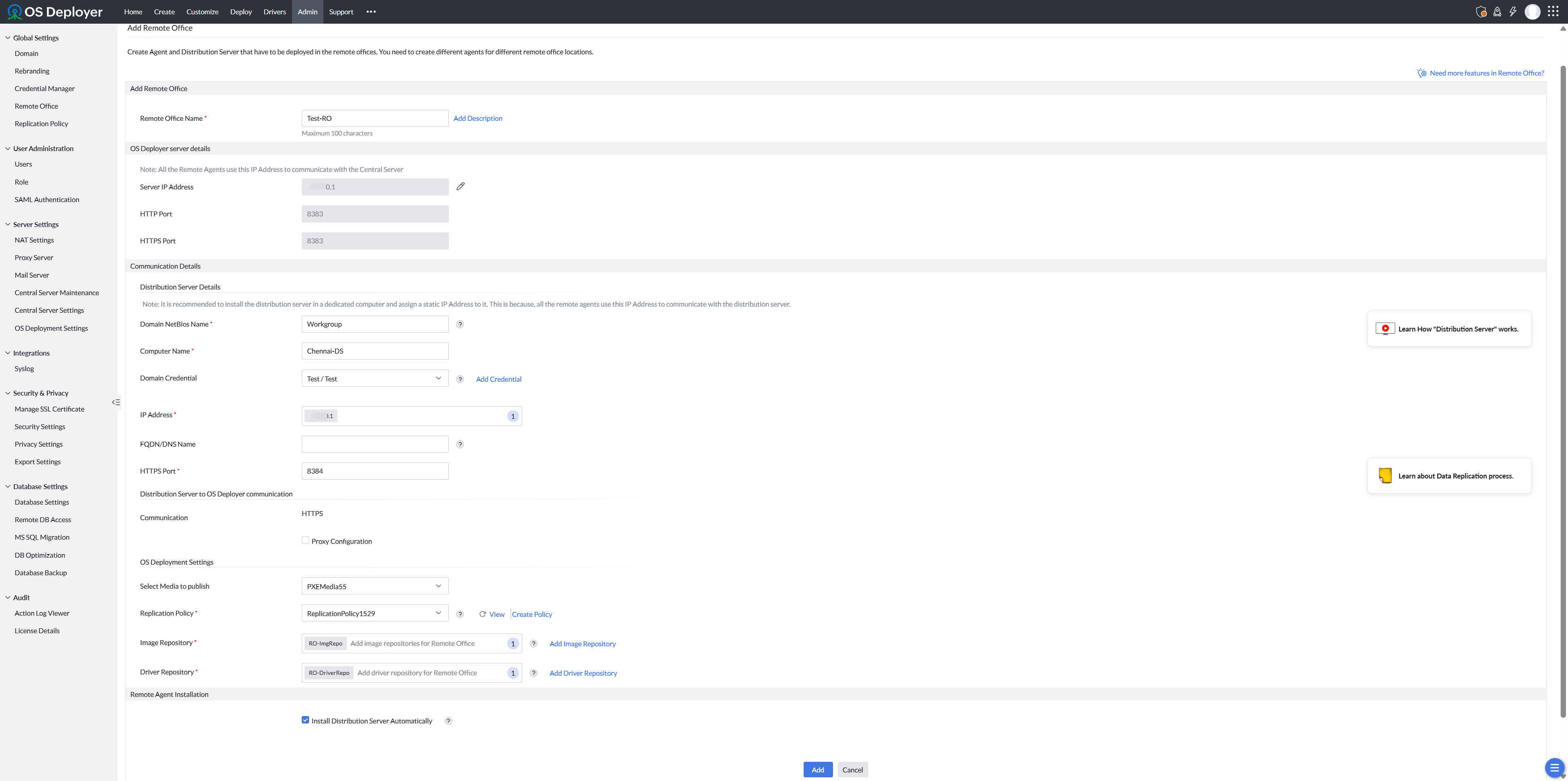
Task: Play the Learn How Distribution Server works video
Action: [1385, 328]
